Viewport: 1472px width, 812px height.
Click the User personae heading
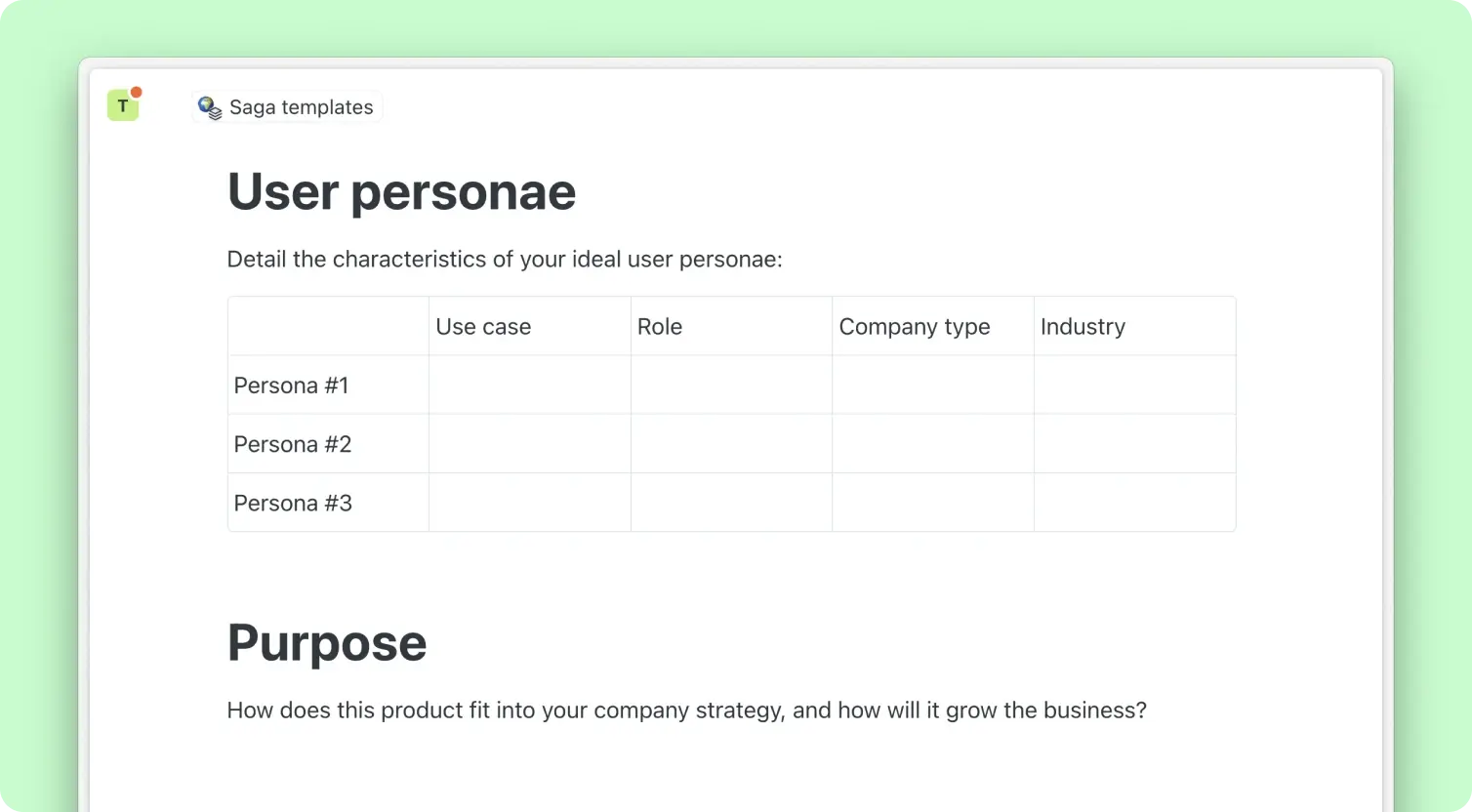401,191
